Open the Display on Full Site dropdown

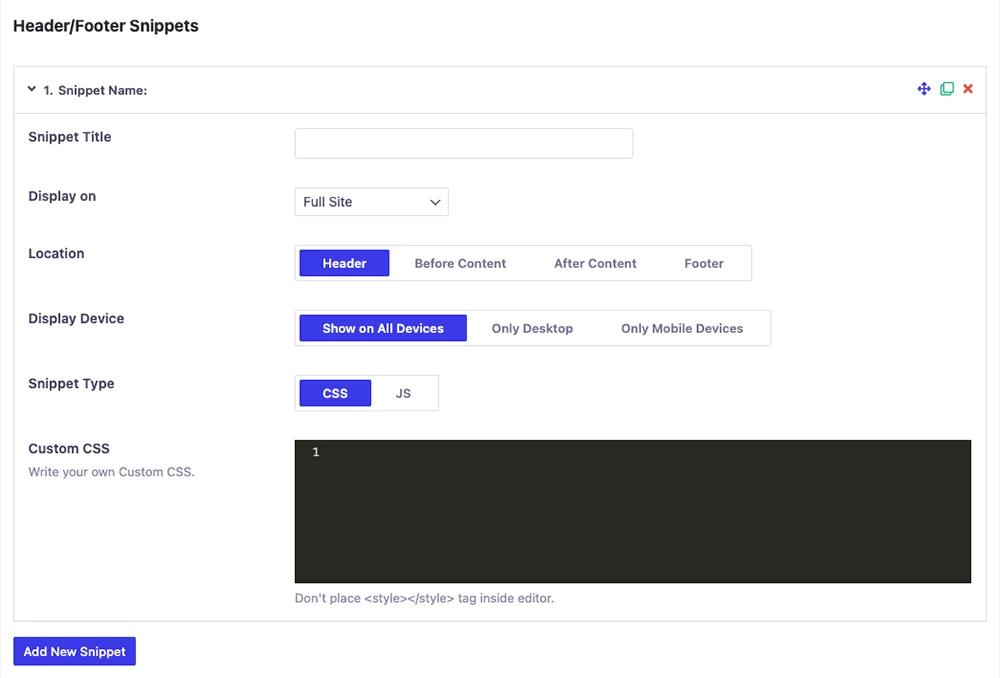coord(371,202)
